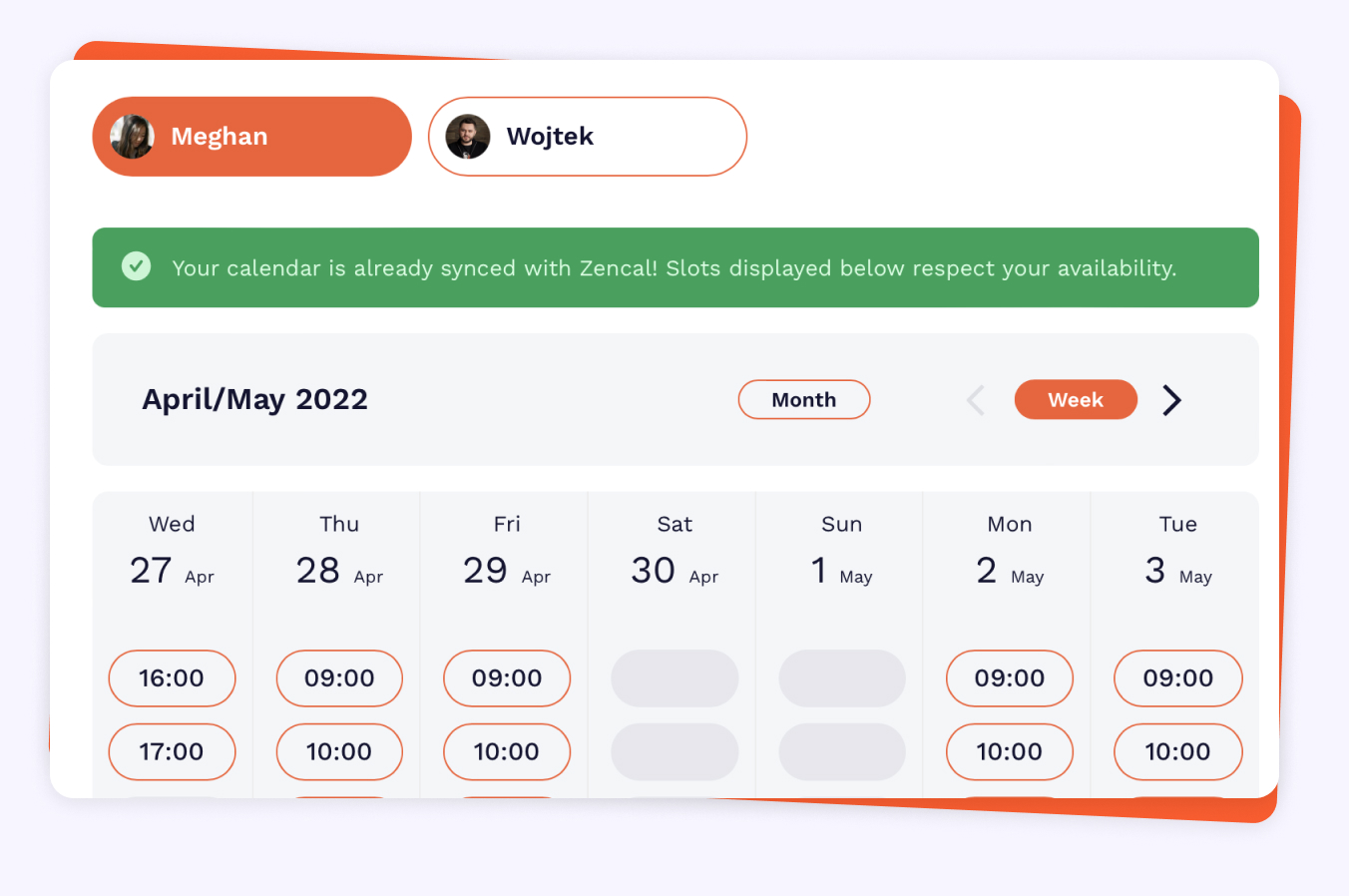
Task: Select 10:00 on Monday 2 May
Action: point(1010,751)
